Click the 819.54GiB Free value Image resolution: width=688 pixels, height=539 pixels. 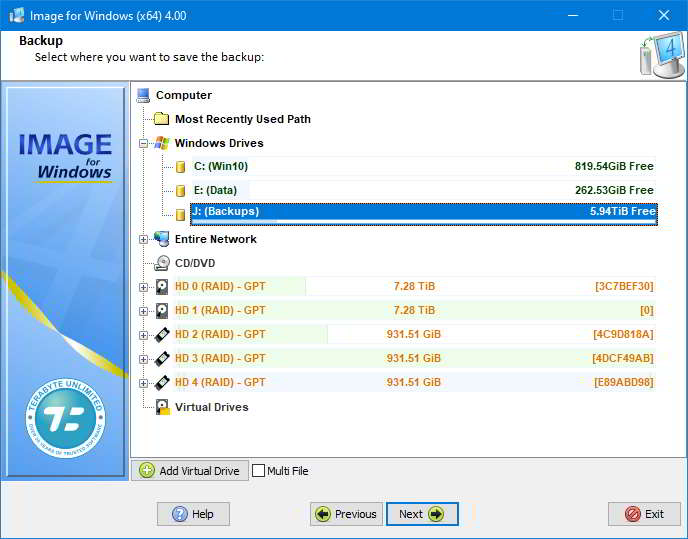click(614, 166)
